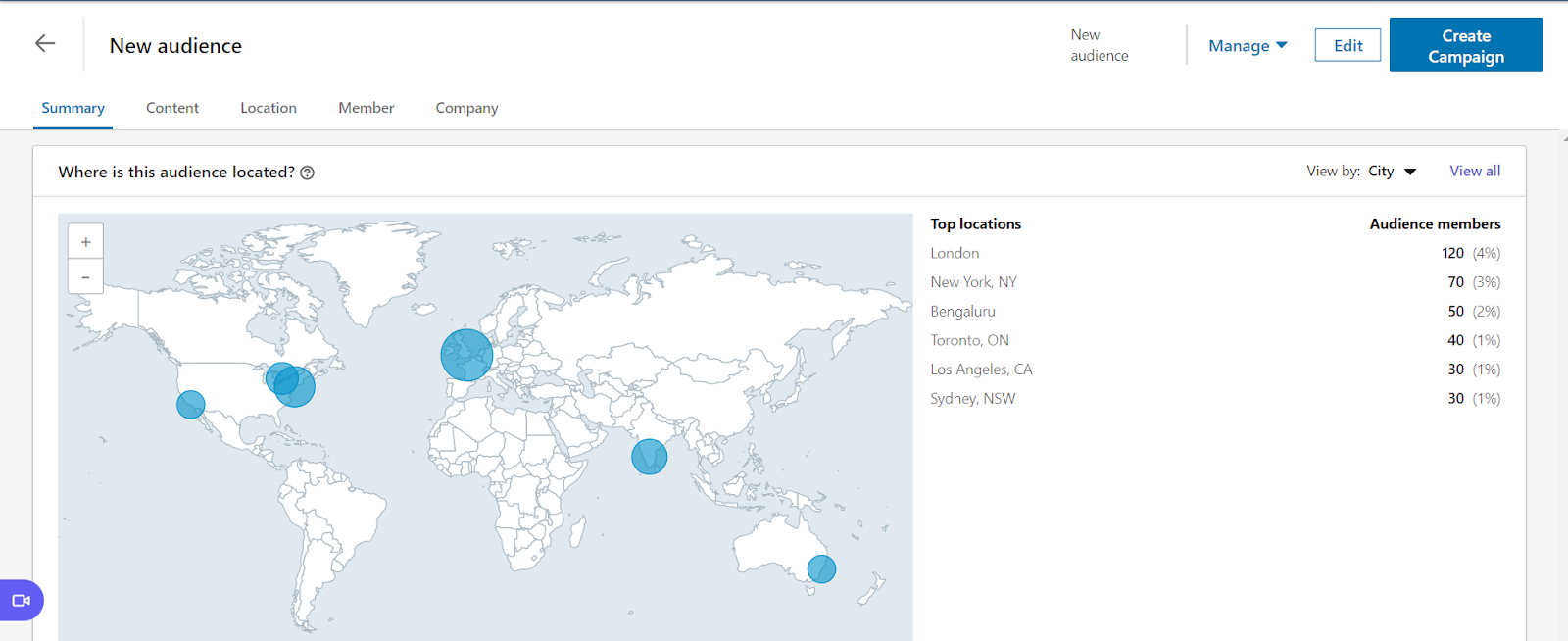Click the London bubble on the map

coord(466,354)
